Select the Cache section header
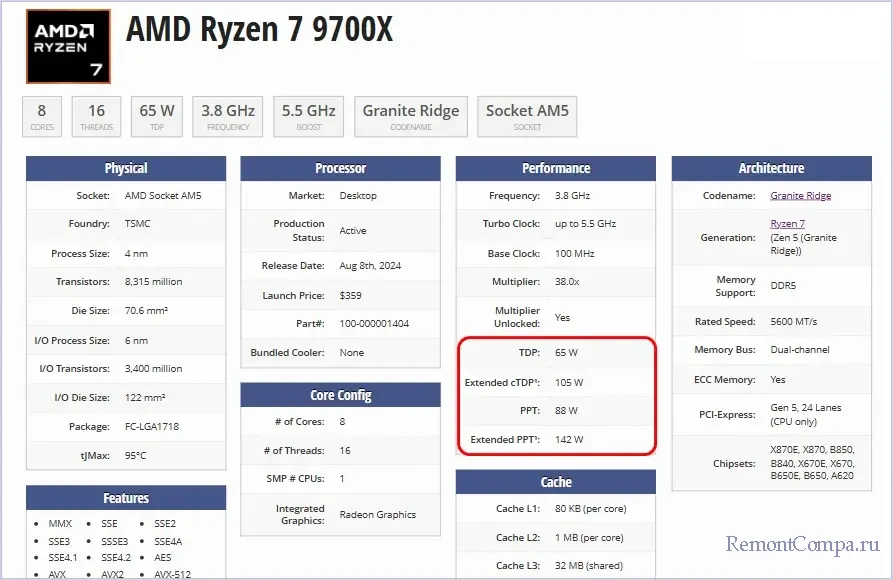 pyautogui.click(x=556, y=482)
